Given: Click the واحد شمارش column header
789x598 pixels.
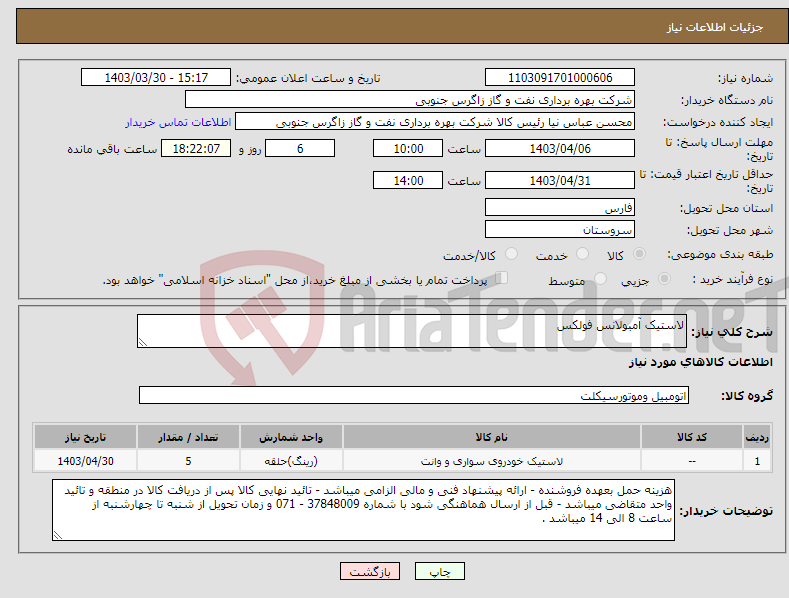Looking at the screenshot, I should pos(291,436).
